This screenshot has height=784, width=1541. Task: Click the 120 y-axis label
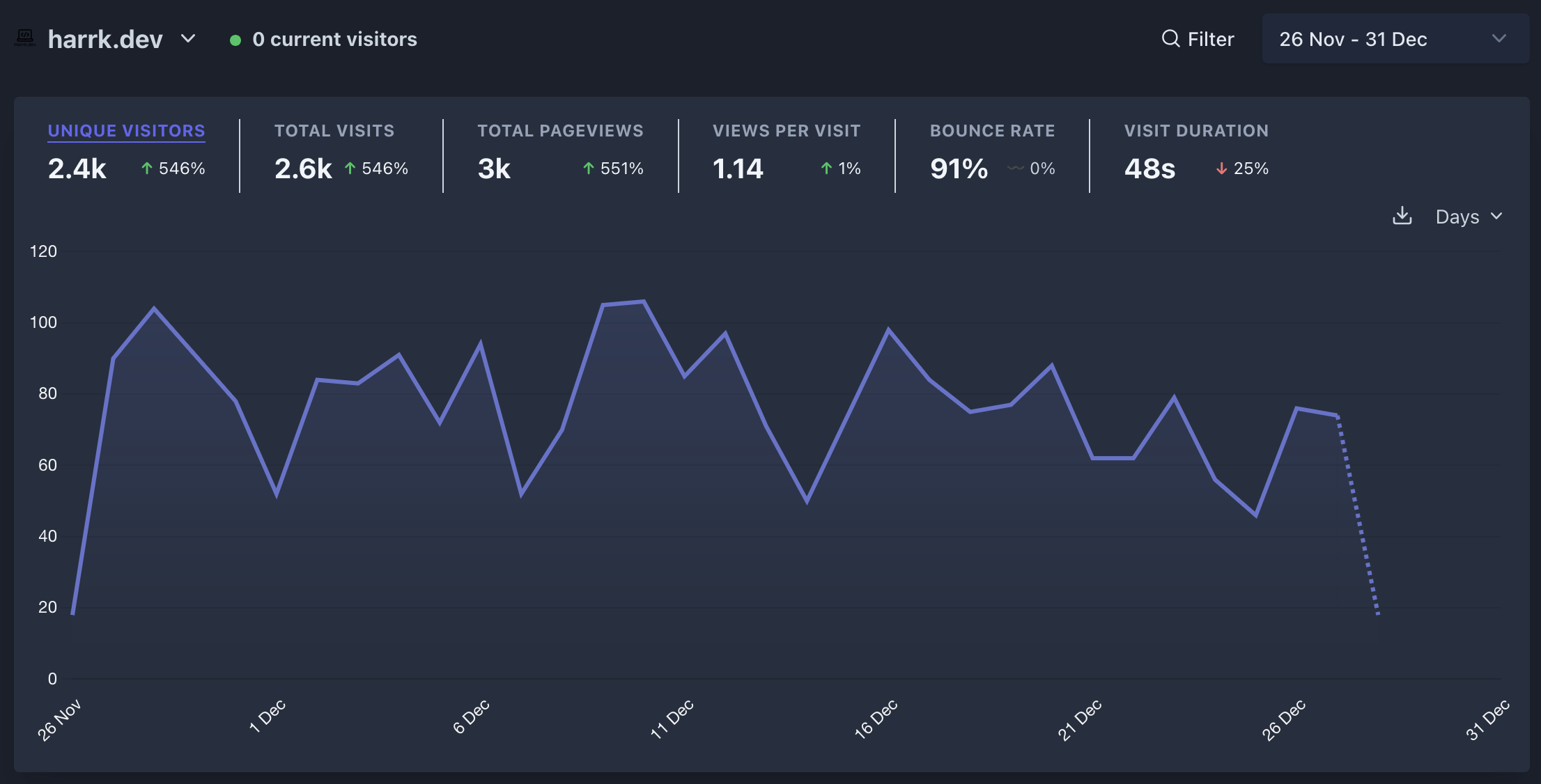click(x=43, y=251)
